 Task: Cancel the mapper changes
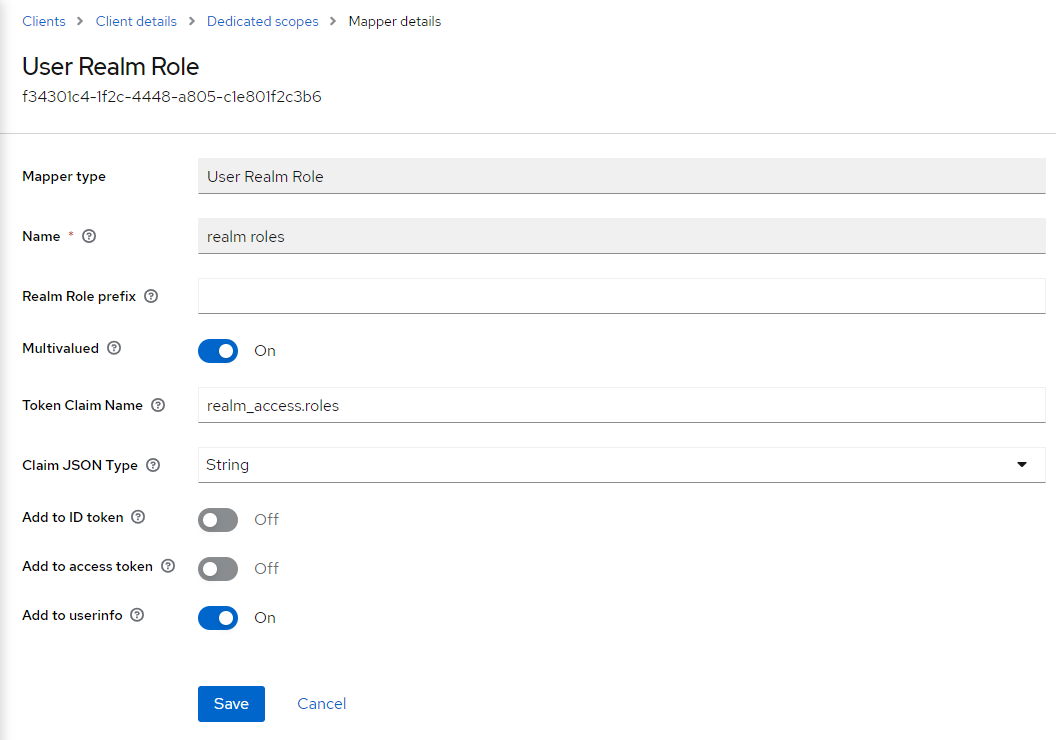(x=321, y=703)
